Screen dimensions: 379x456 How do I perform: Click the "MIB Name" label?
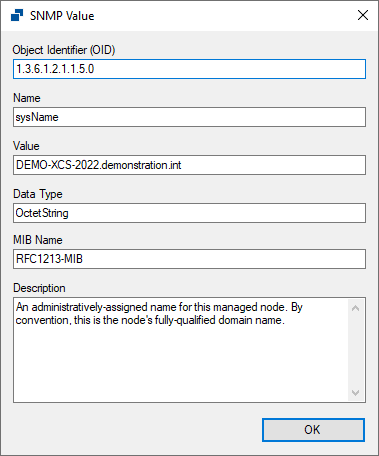(38, 240)
